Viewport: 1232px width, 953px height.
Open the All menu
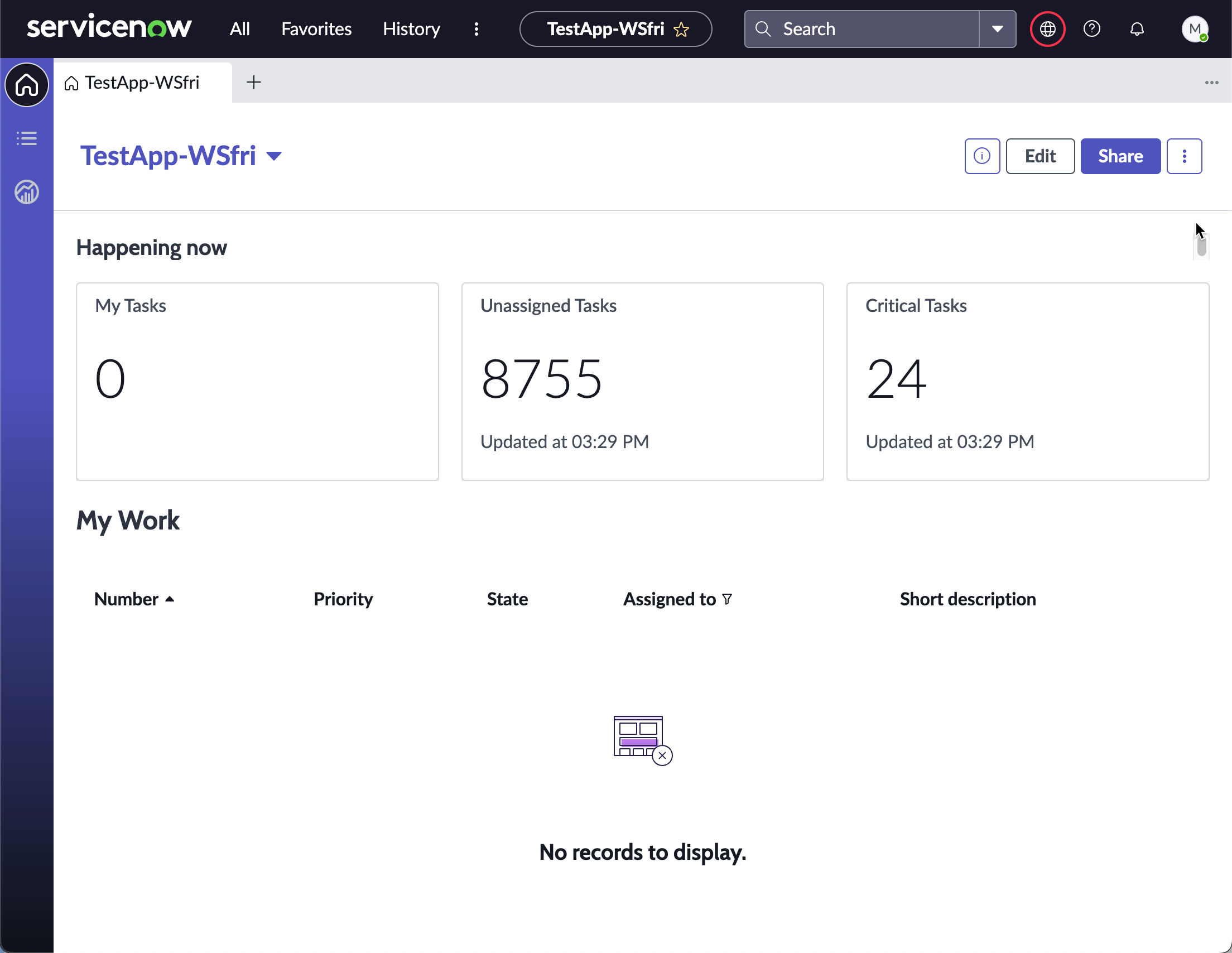(240, 29)
